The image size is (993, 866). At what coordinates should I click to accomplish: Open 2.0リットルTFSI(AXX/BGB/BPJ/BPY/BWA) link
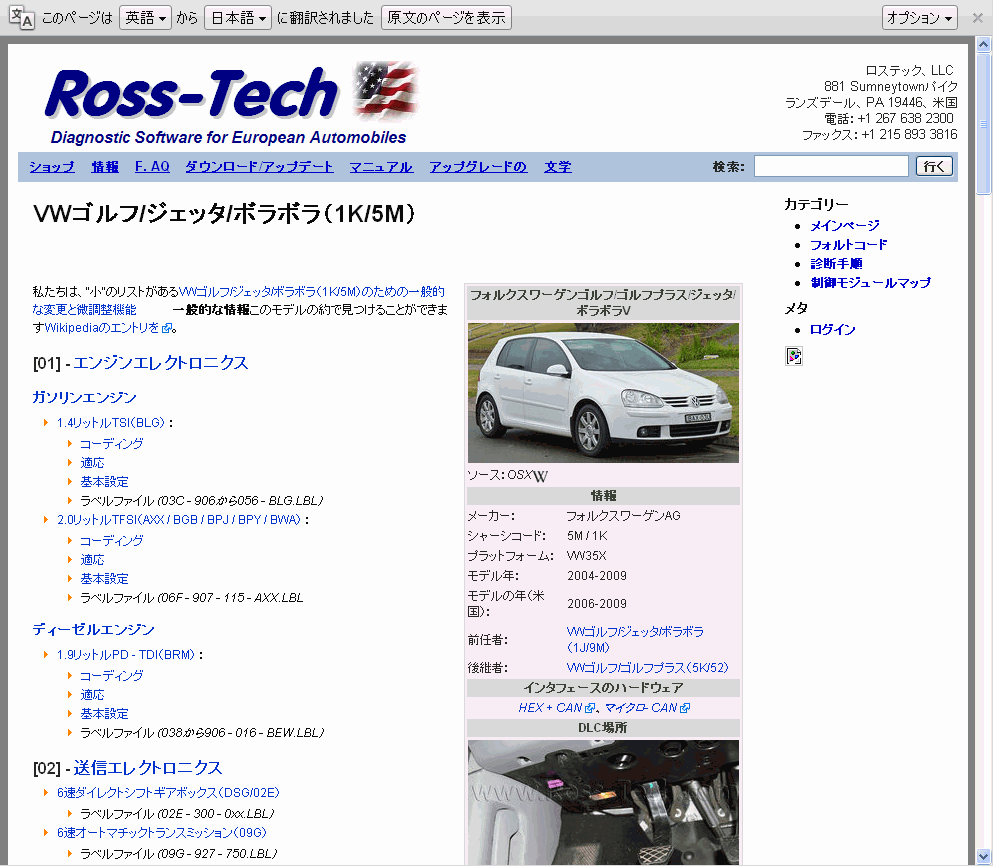179,519
